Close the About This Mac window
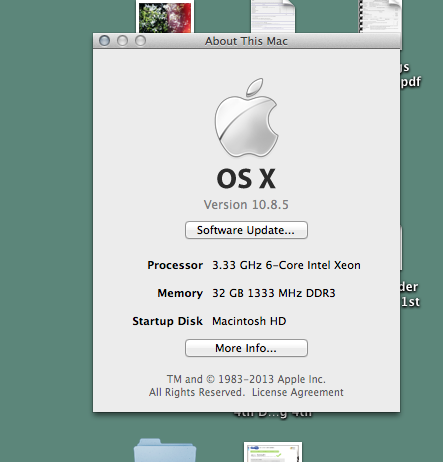Screen dimensions: 443x462 pyautogui.click(x=105, y=41)
